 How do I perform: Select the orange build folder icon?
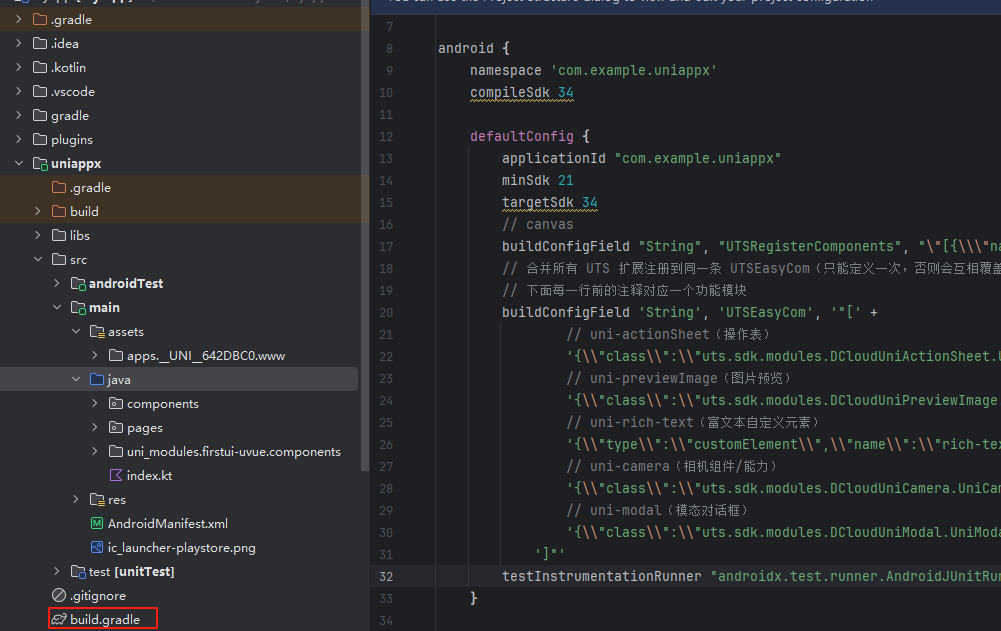(59, 211)
